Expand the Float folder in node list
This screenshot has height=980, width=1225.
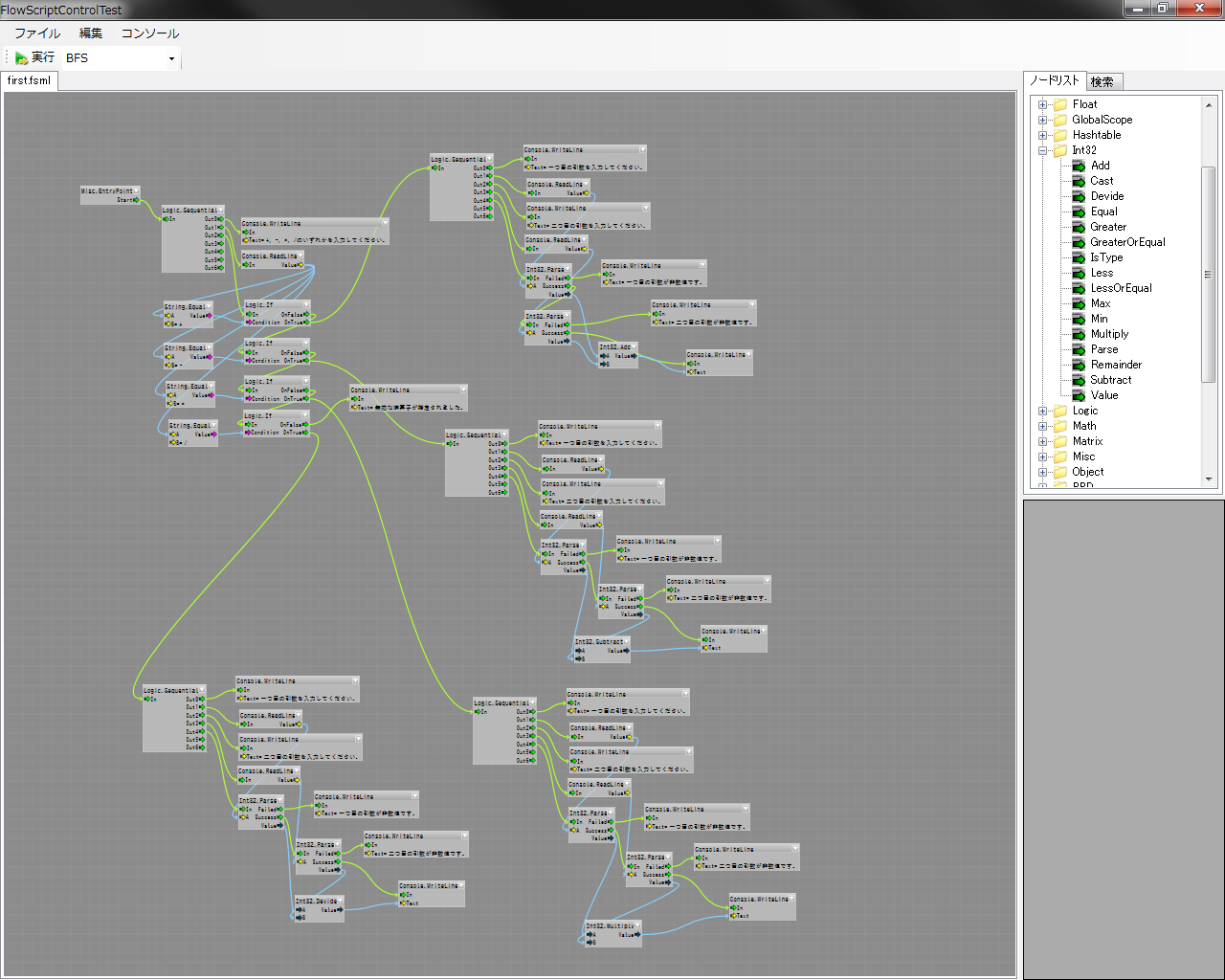click(1042, 104)
